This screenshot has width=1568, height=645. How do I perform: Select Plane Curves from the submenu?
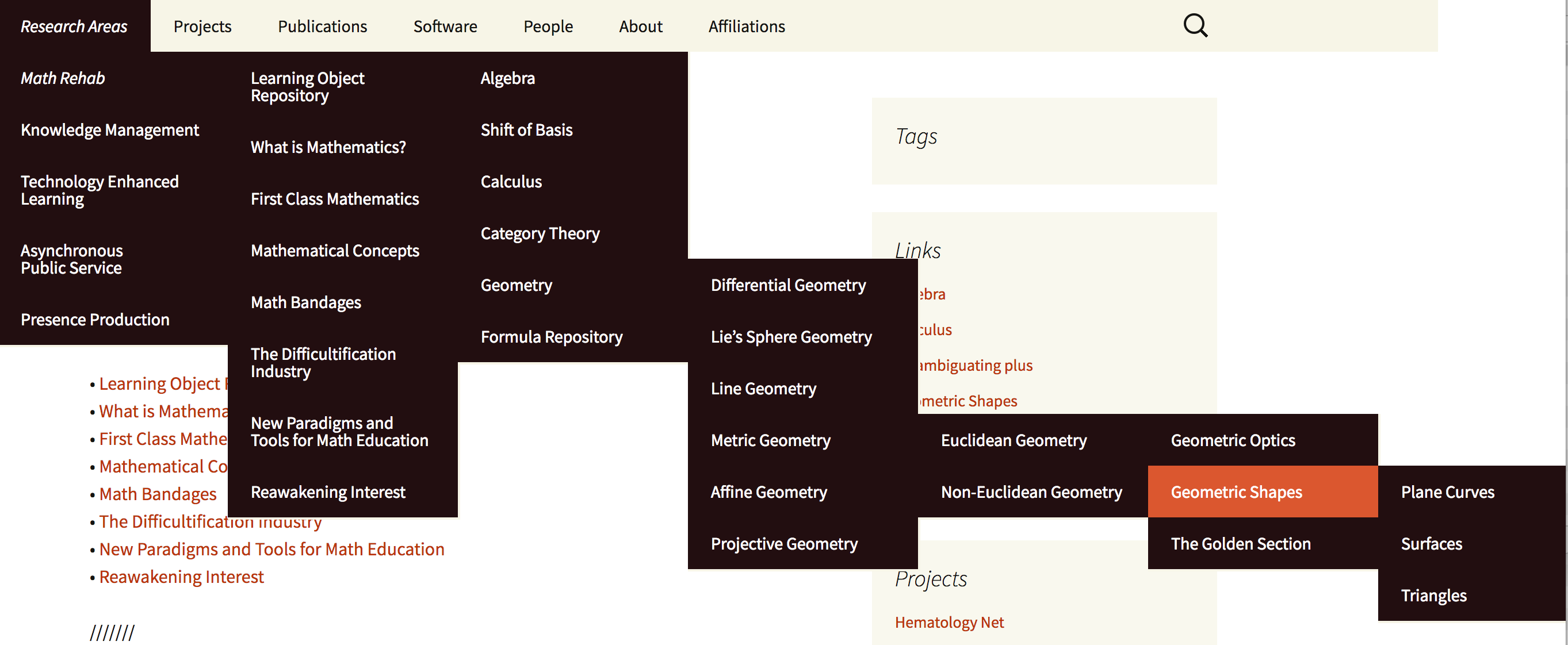(1447, 492)
